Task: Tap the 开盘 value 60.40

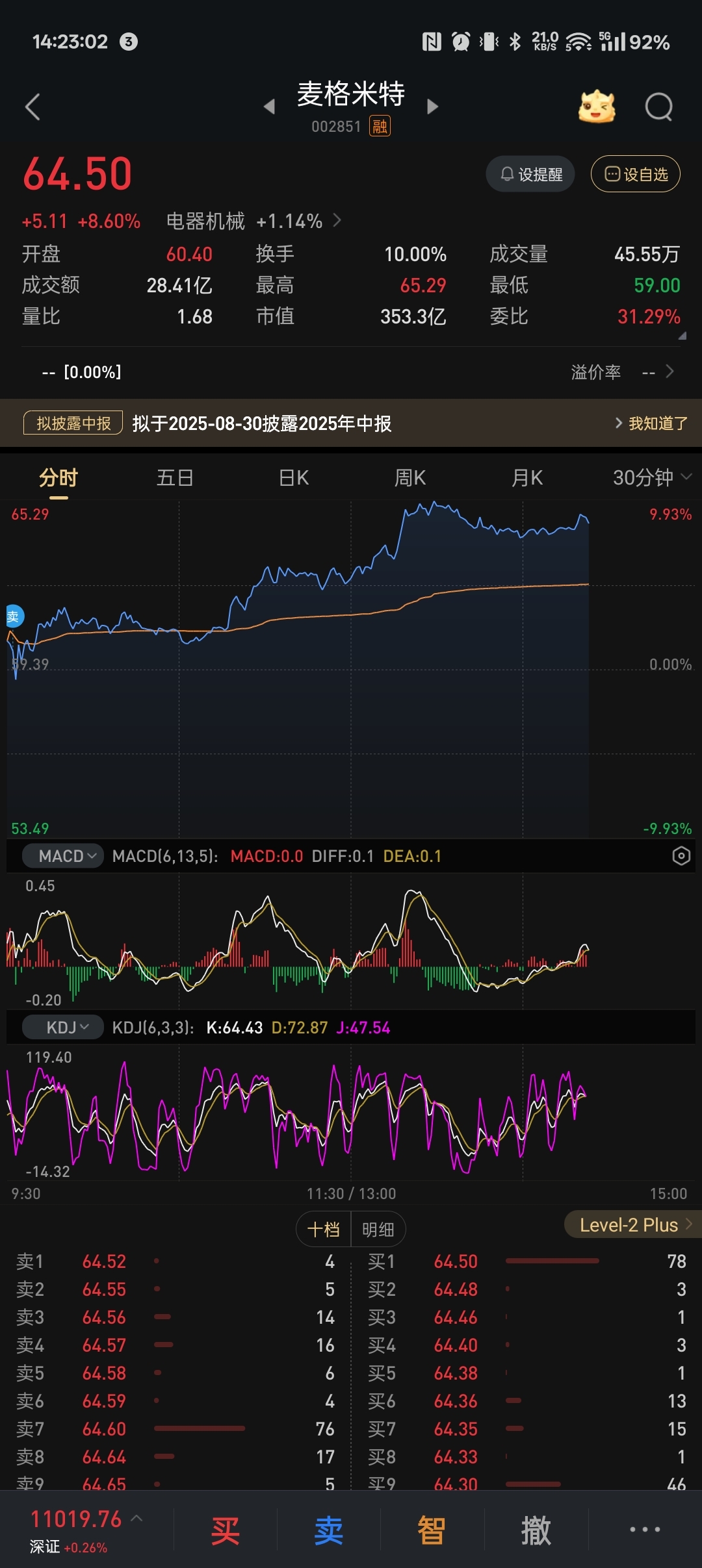Action: 189,254
